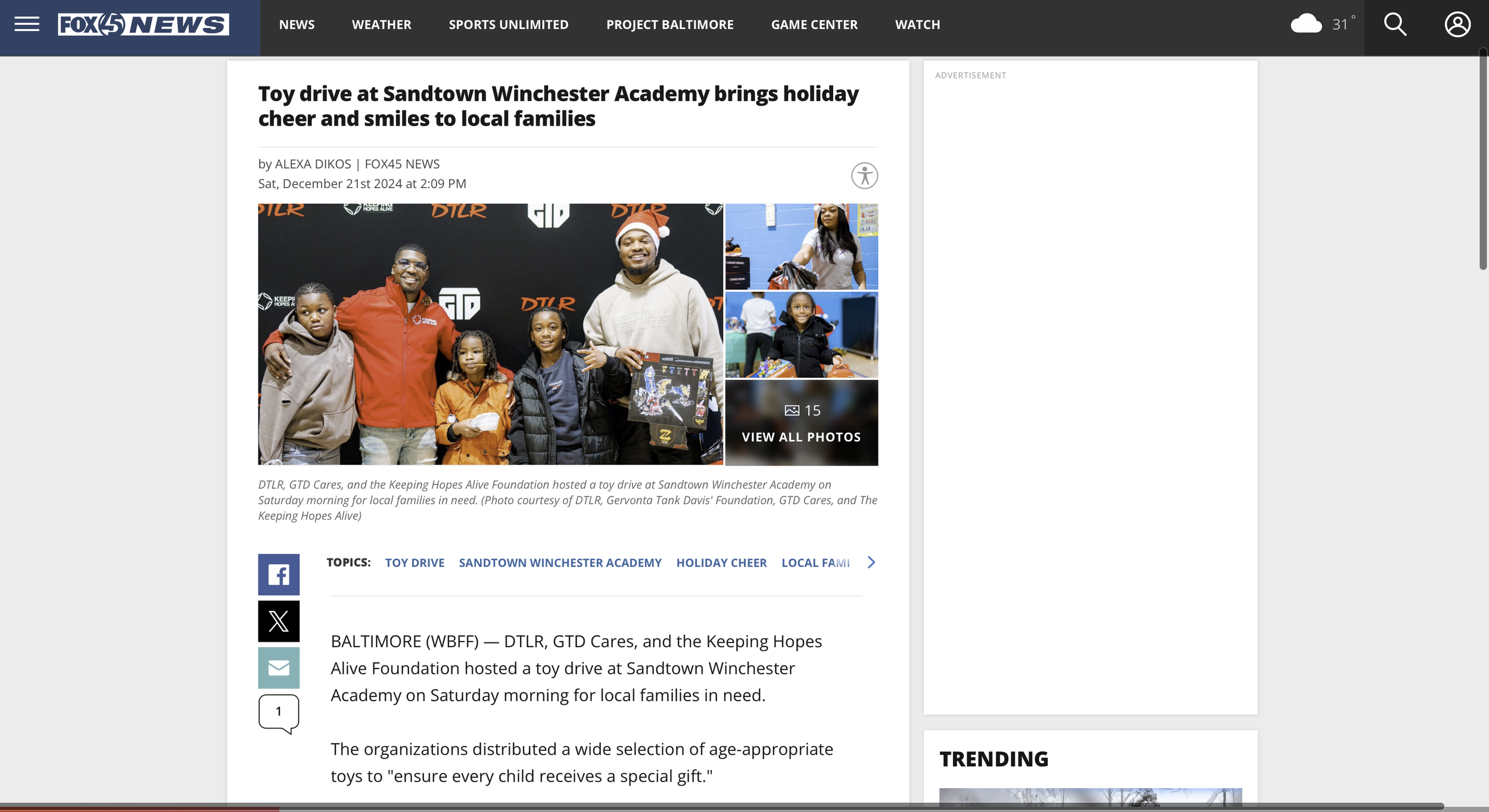This screenshot has height=812, width=1489.
Task: Open the NEWS menu
Action: pos(297,24)
